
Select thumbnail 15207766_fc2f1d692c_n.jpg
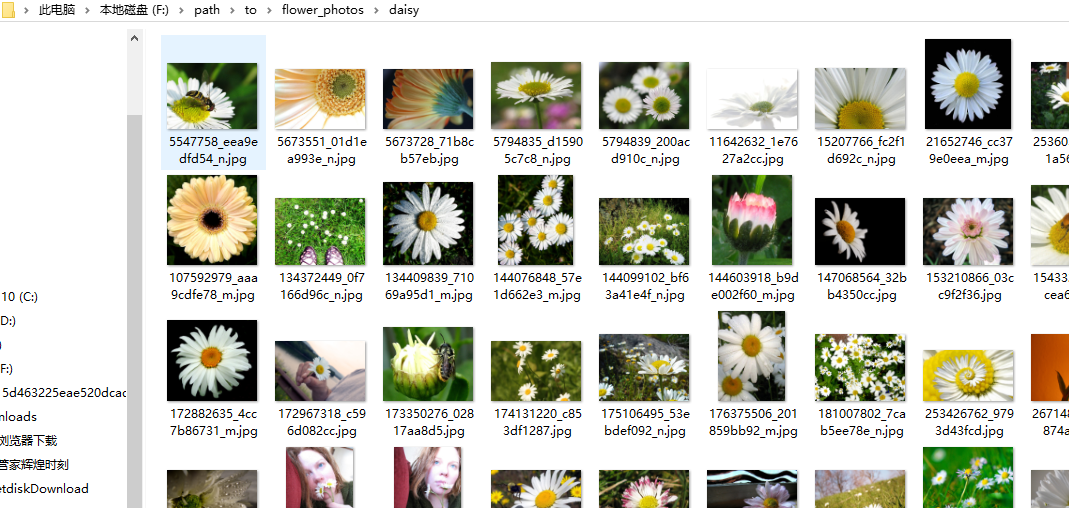(860, 100)
